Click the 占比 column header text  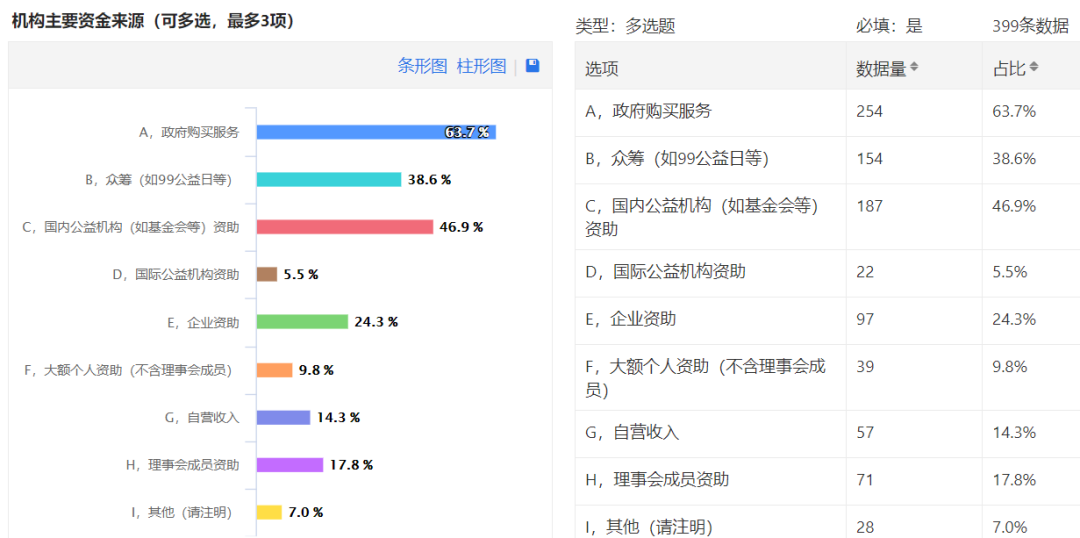coord(1008,68)
